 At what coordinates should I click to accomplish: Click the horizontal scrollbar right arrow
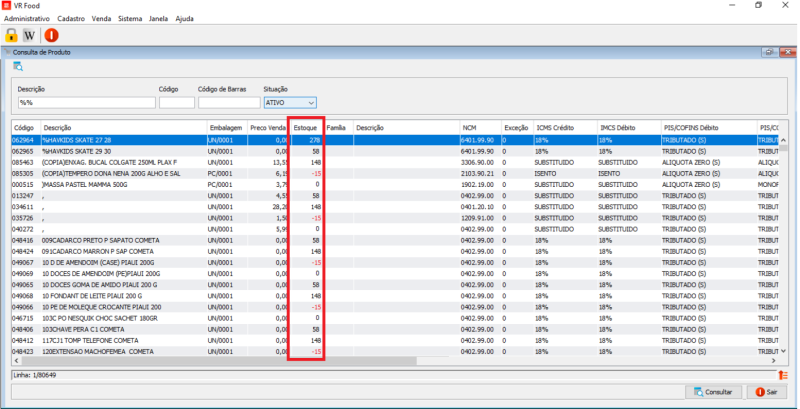point(774,361)
